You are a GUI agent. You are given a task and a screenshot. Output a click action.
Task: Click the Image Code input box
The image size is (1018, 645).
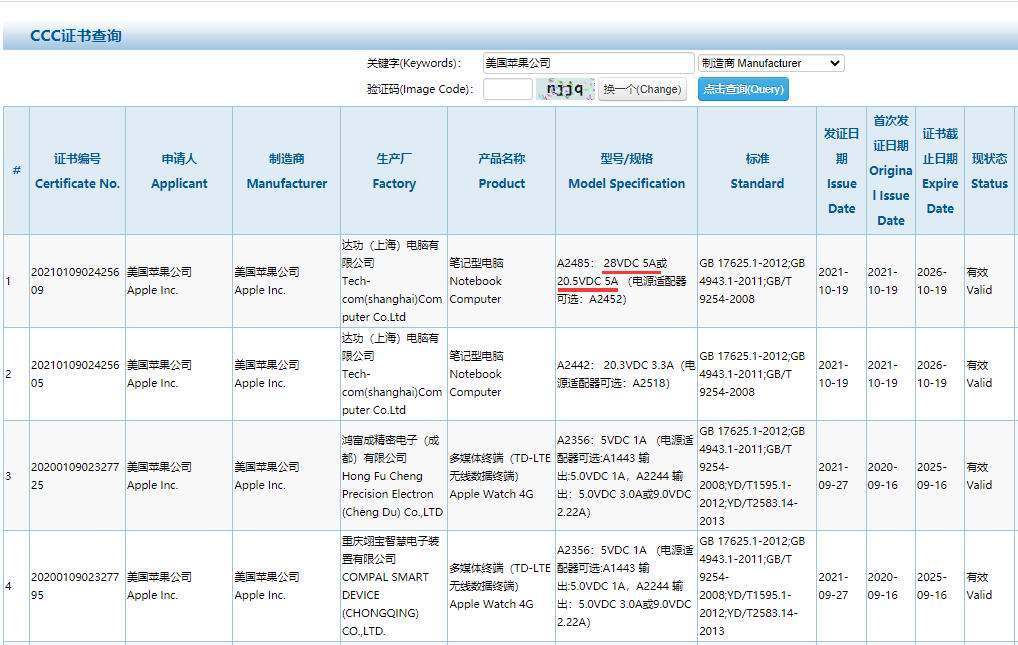[508, 89]
